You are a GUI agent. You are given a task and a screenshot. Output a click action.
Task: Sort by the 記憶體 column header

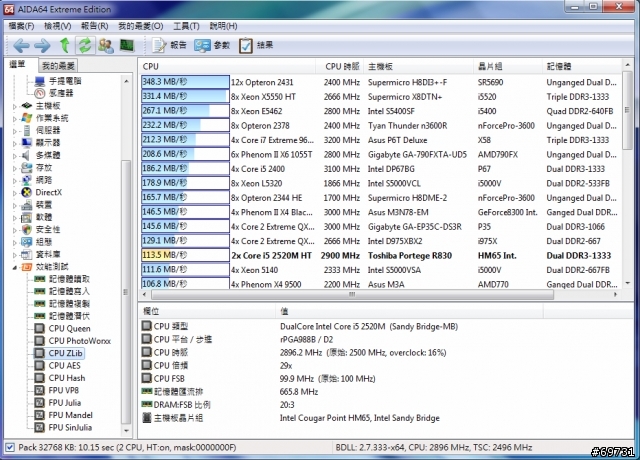click(x=582, y=67)
